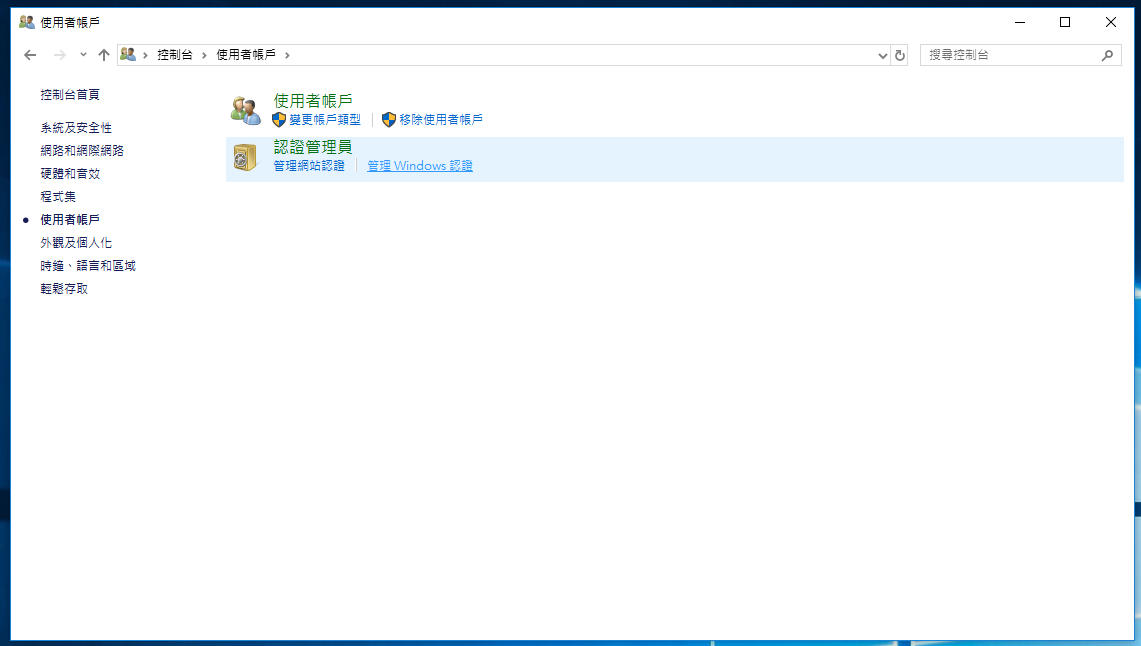The image size is (1141, 646).
Task: Open the 認證管理員 heading
Action: [x=313, y=147]
